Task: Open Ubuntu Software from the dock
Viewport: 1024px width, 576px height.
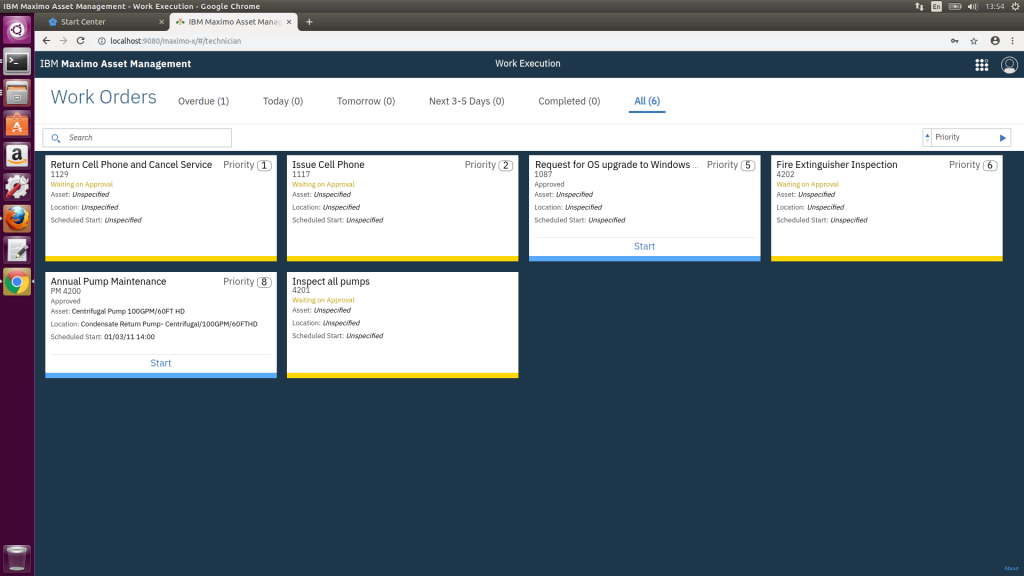Action: click(x=17, y=125)
